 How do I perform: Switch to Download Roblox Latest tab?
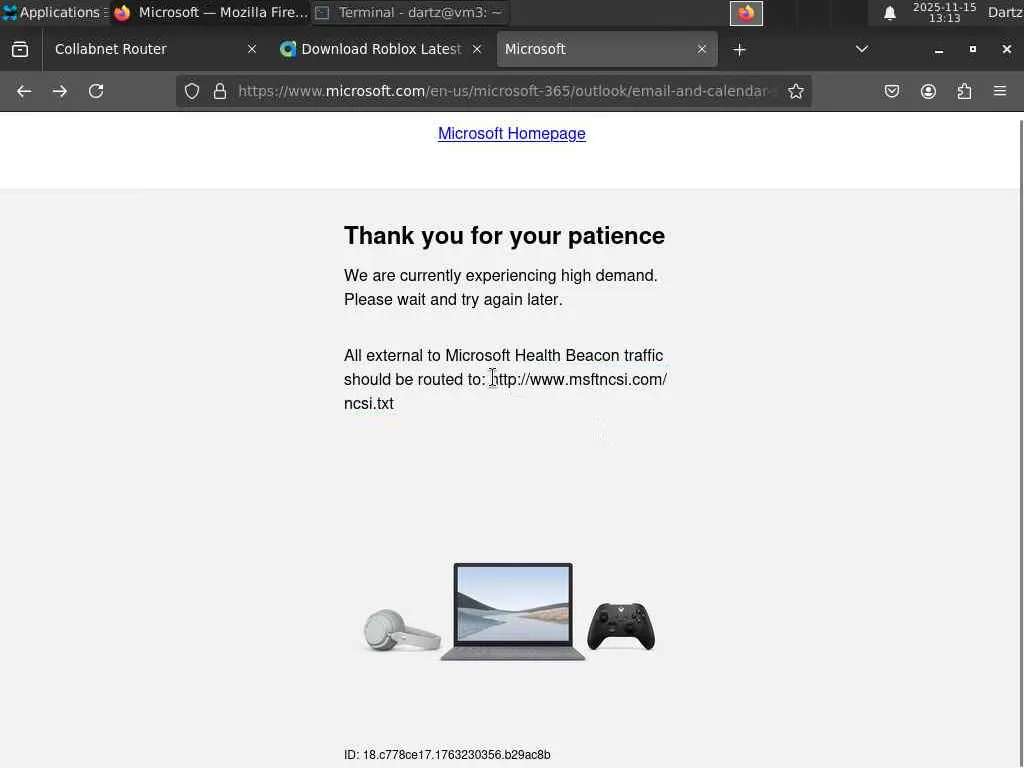(381, 49)
